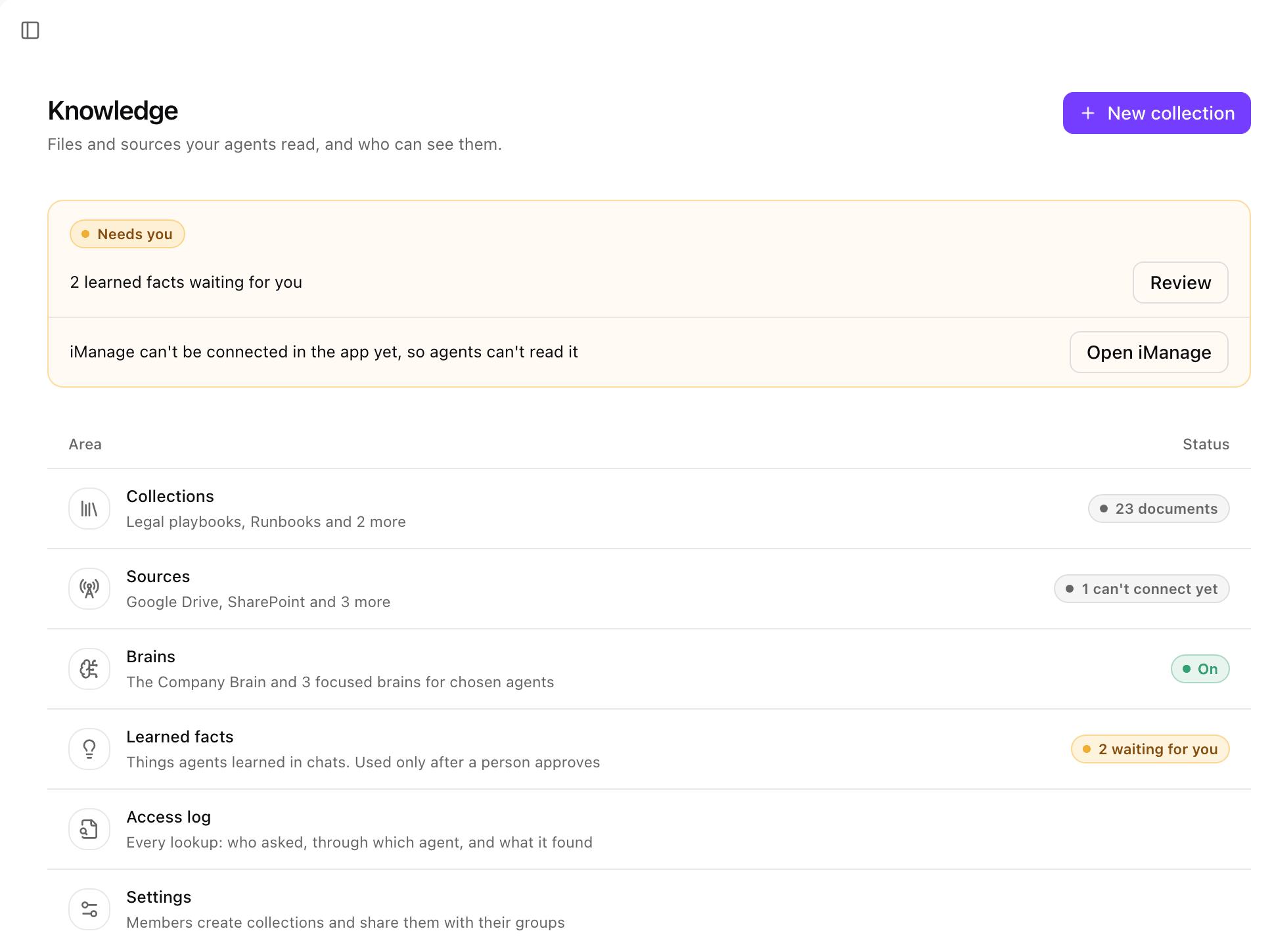Click the Sources broadcast antenna icon

tap(89, 589)
